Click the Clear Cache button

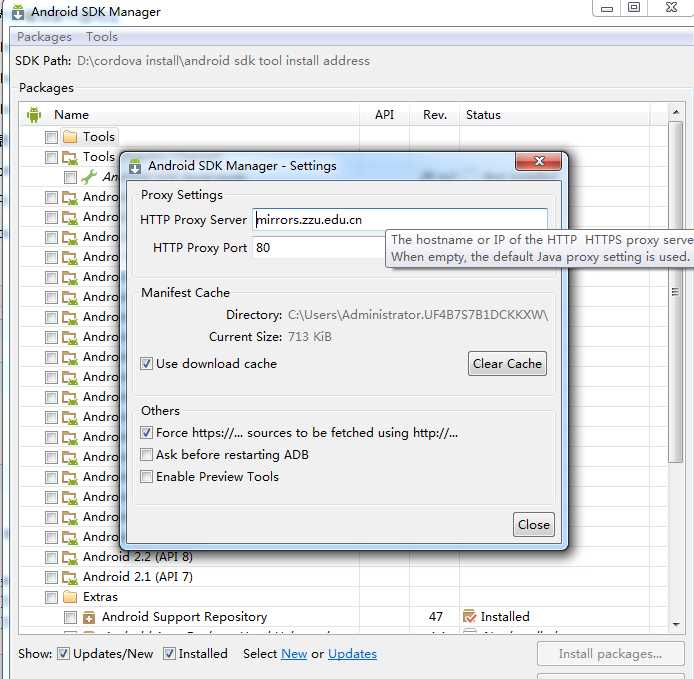[x=507, y=364]
